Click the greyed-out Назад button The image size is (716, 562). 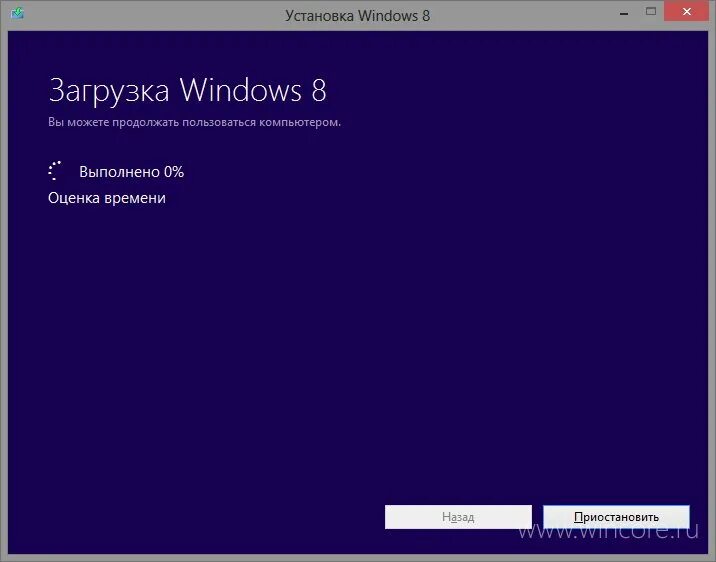pyautogui.click(x=458, y=517)
